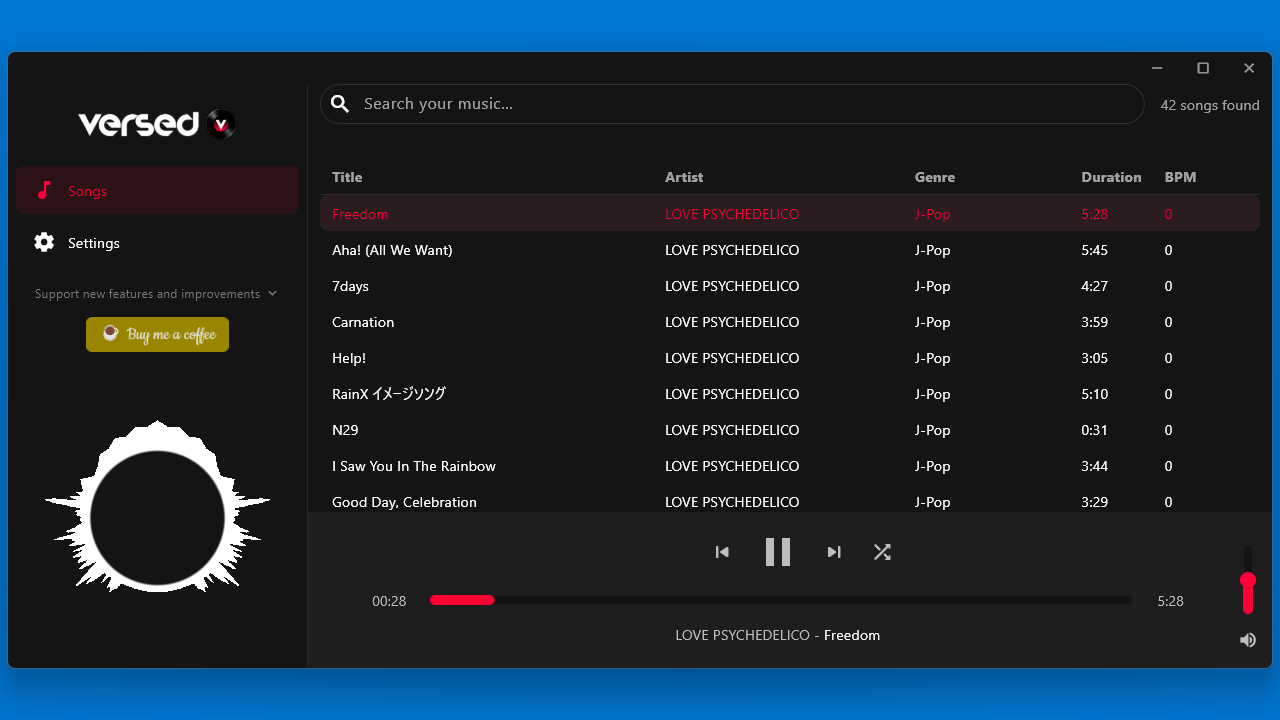The height and width of the screenshot is (720, 1280).
Task: Open the Songs menu item
Action: click(157, 190)
